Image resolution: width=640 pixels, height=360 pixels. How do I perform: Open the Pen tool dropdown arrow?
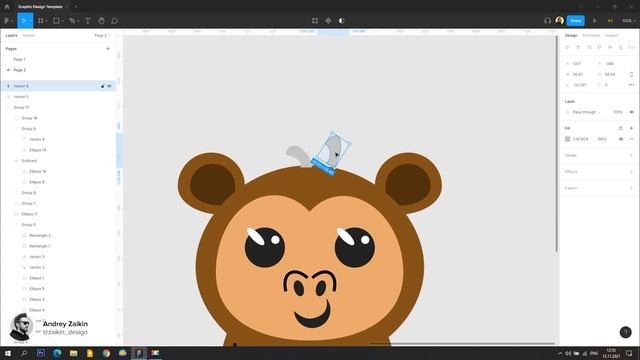pos(78,21)
